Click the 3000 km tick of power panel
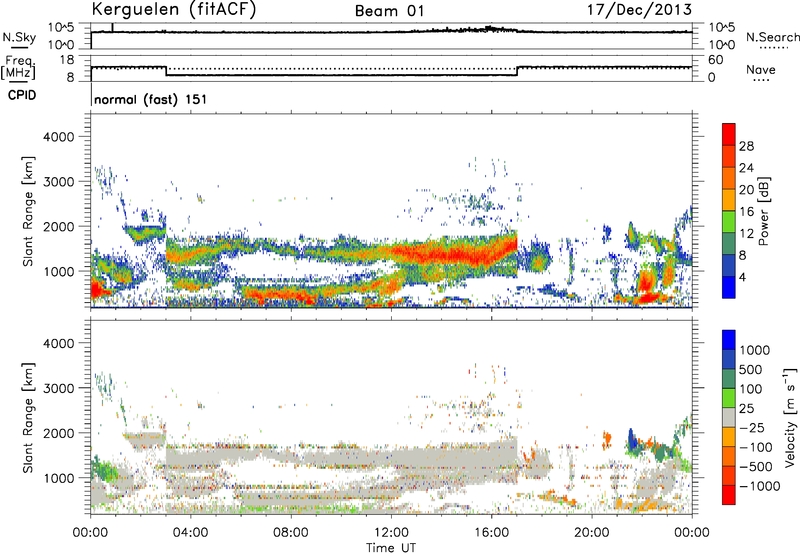The width and height of the screenshot is (800, 554). pos(59,182)
